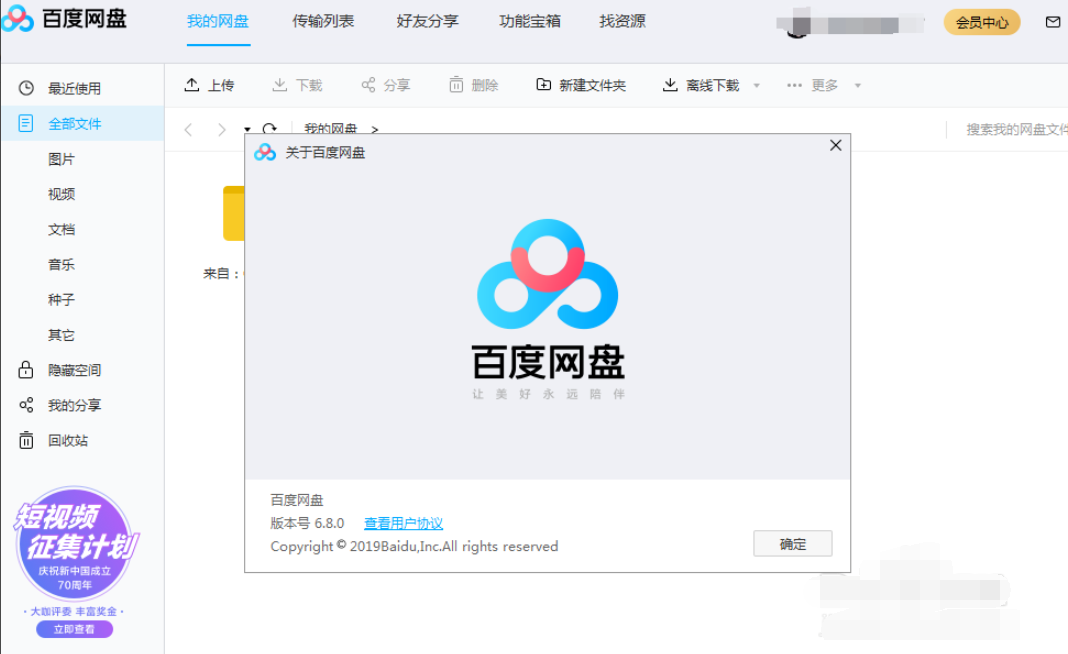1068x654 pixels.
Task: Switch to the 传输列表 tab
Action: pos(322,20)
